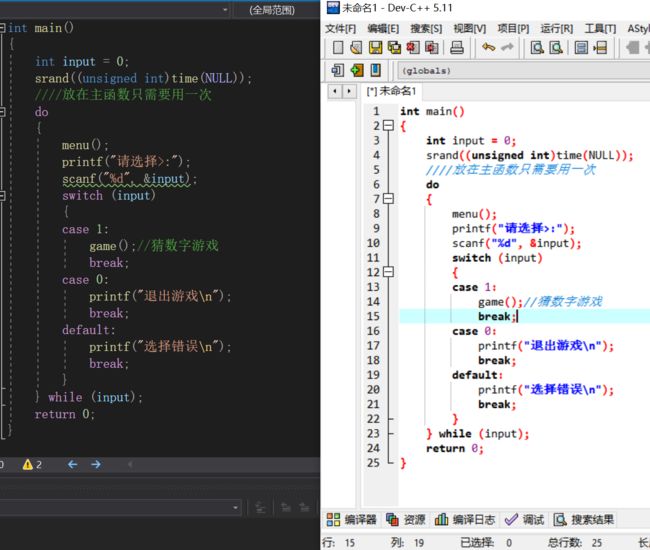
Task: Navigate forward with blue right arrow
Action: 96,464
